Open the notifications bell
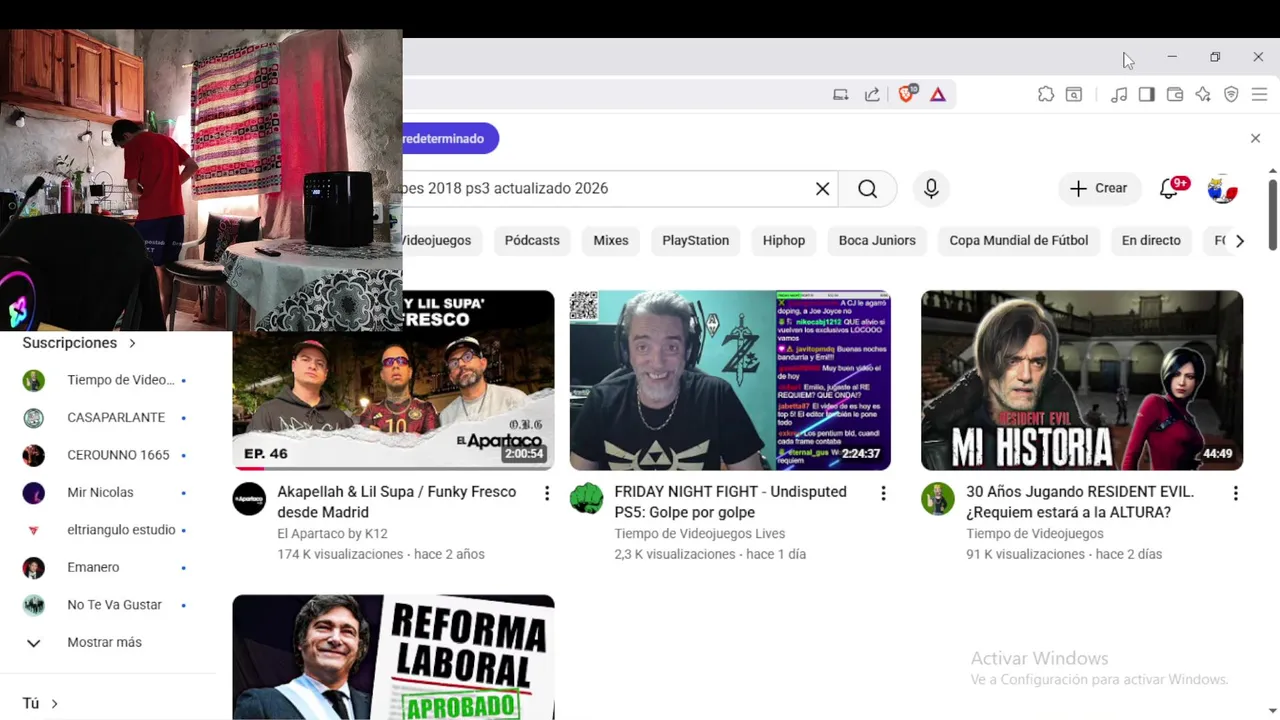 click(1168, 188)
